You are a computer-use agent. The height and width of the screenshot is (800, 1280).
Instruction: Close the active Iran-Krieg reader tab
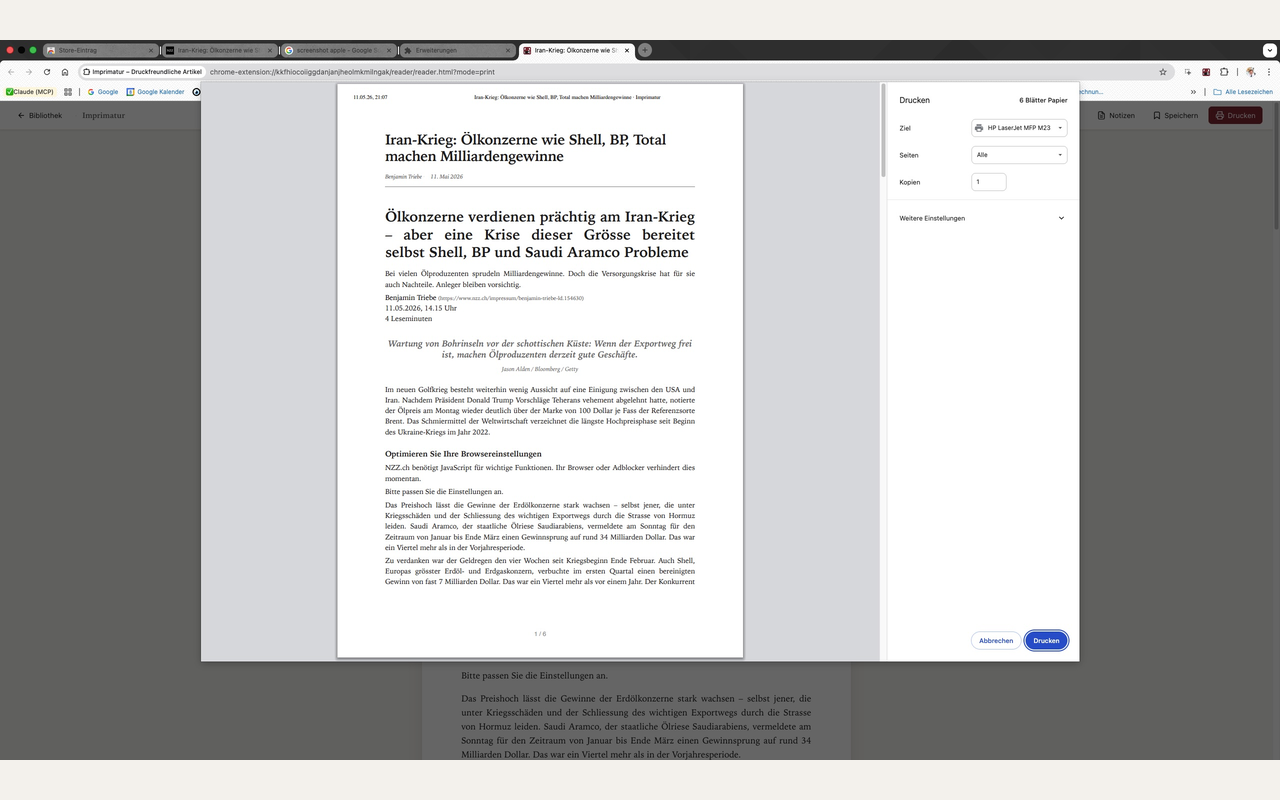click(627, 50)
